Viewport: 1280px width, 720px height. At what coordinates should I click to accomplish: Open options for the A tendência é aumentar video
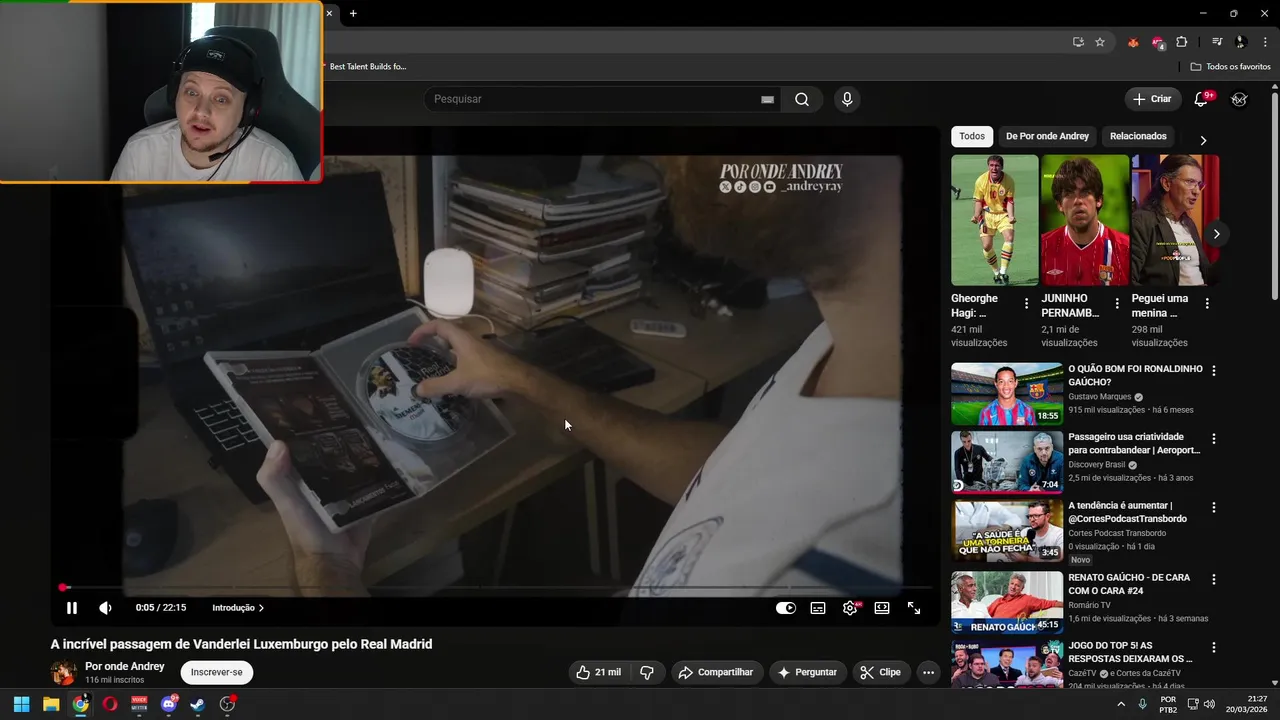click(x=1214, y=507)
